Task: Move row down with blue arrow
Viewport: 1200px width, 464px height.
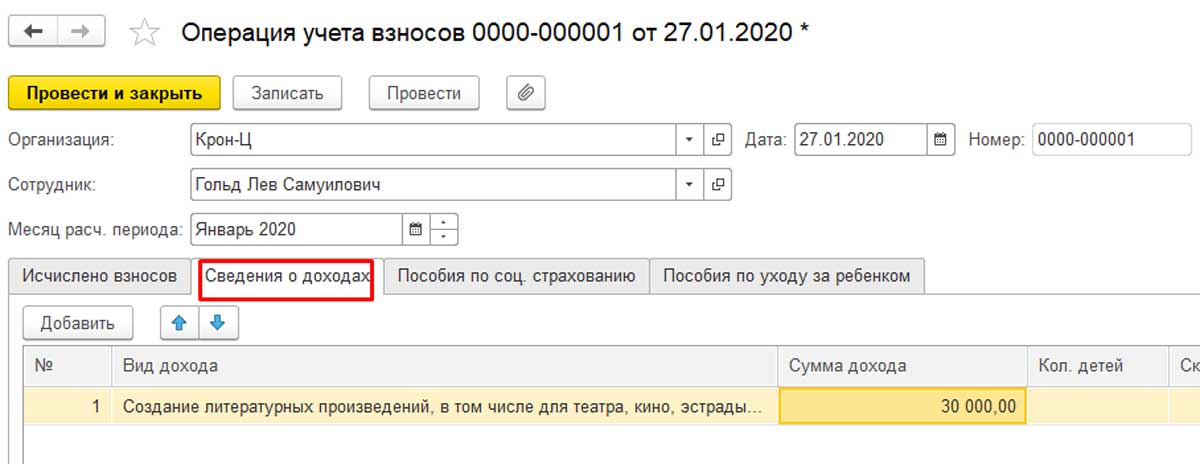Action: click(218, 323)
